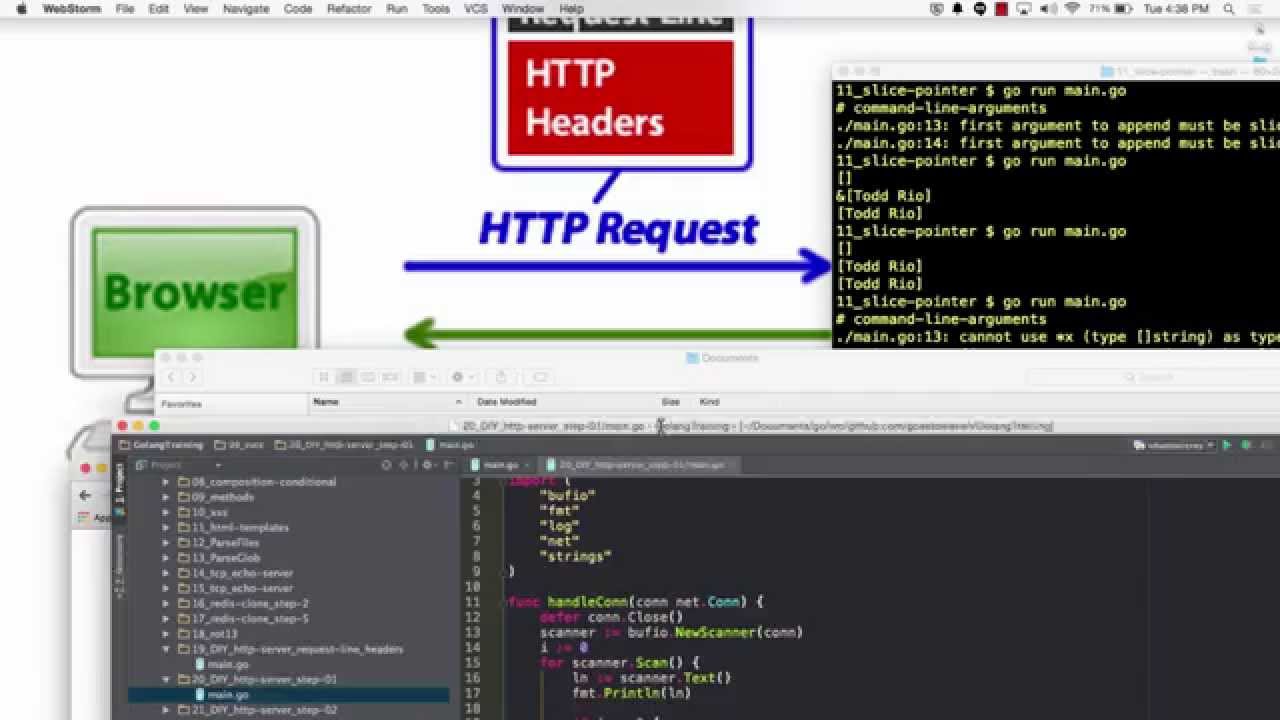Go back in Finder Documents window

[x=170, y=377]
